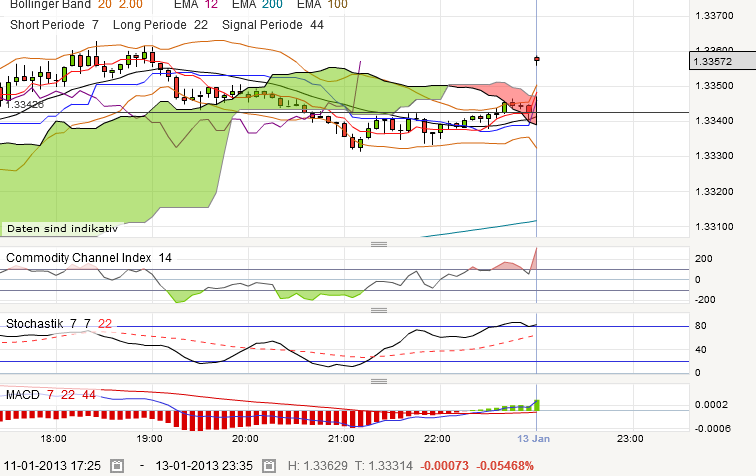Click the Signal Periode value 44
The image size is (756, 476).
point(317,25)
